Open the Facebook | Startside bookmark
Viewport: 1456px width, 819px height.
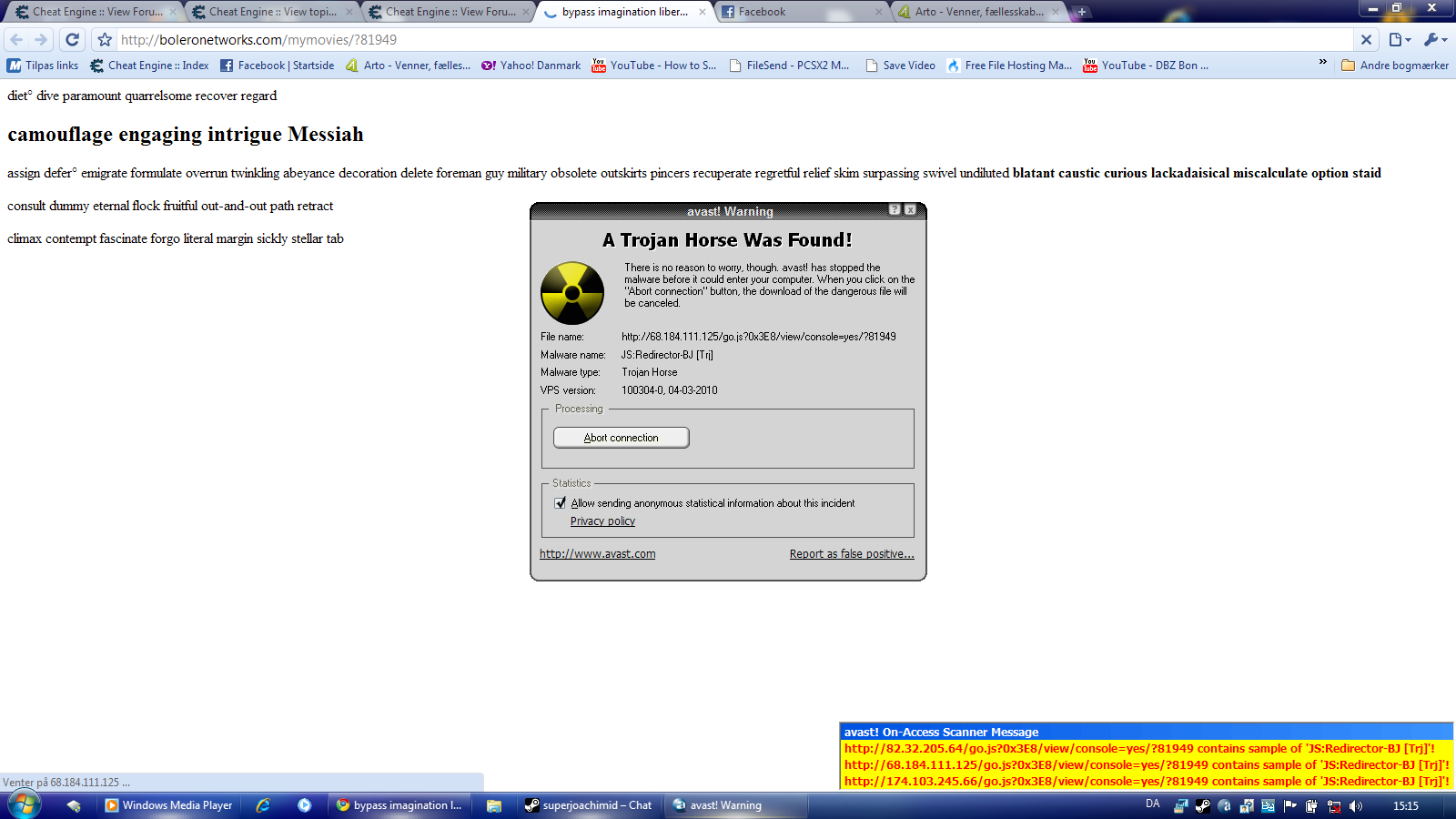(277, 66)
